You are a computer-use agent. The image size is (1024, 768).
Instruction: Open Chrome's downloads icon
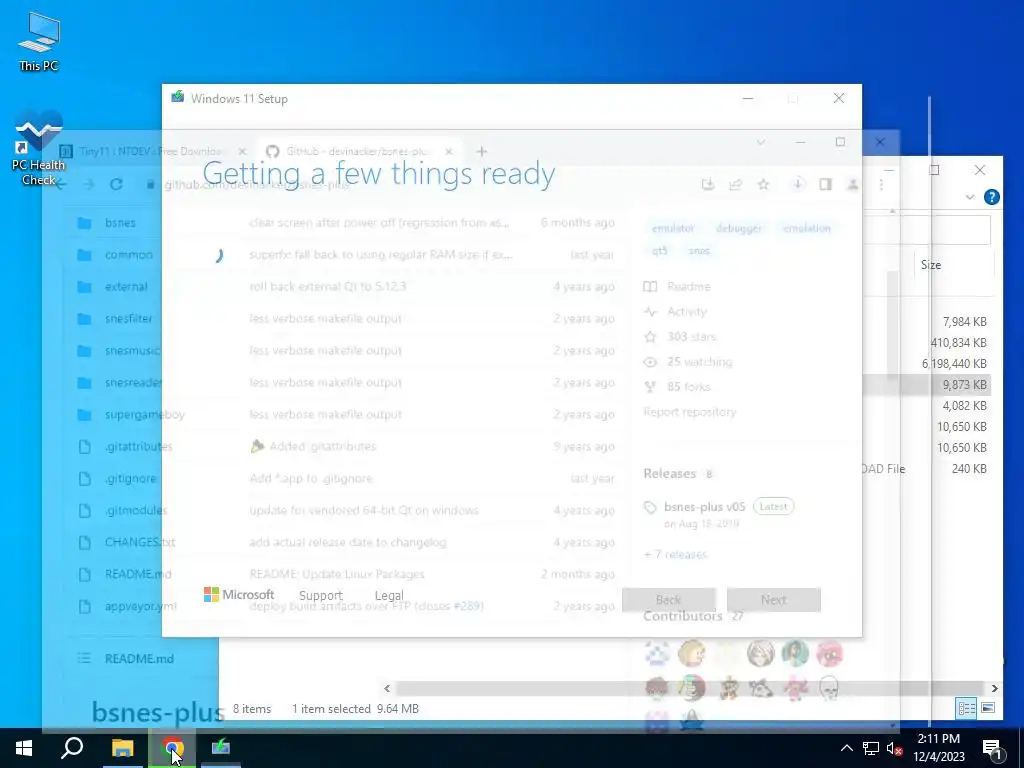(798, 185)
